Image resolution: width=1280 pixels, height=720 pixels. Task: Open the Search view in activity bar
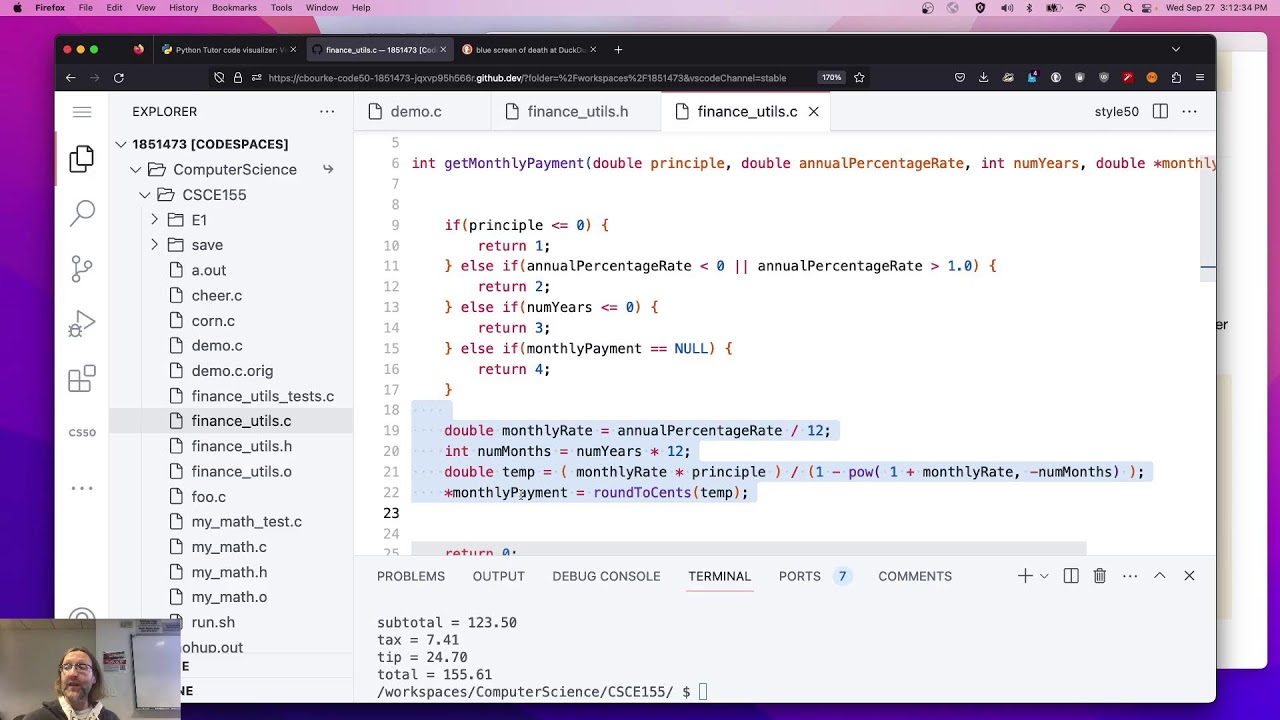pyautogui.click(x=82, y=212)
